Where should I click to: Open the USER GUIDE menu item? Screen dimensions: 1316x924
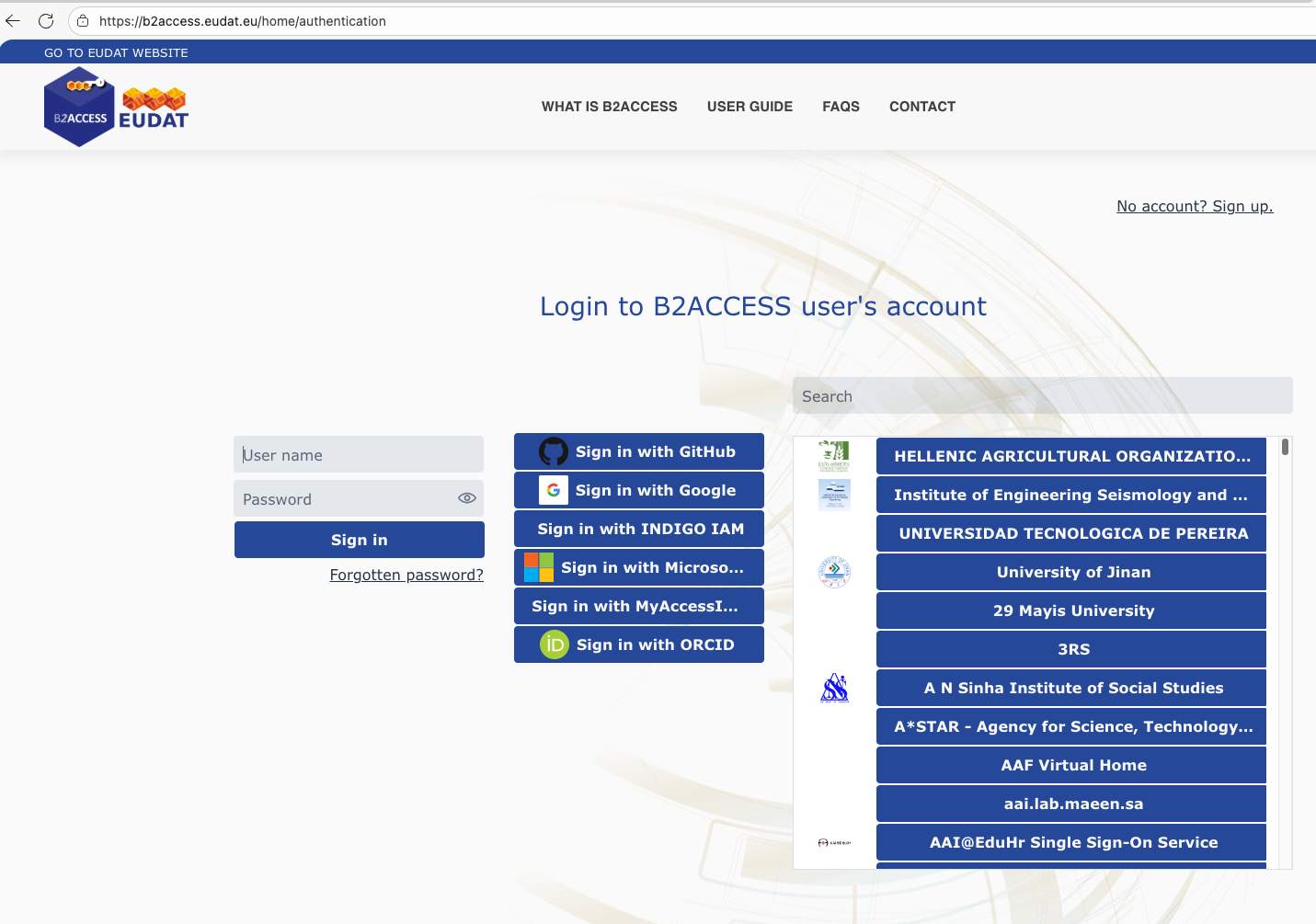[750, 107]
